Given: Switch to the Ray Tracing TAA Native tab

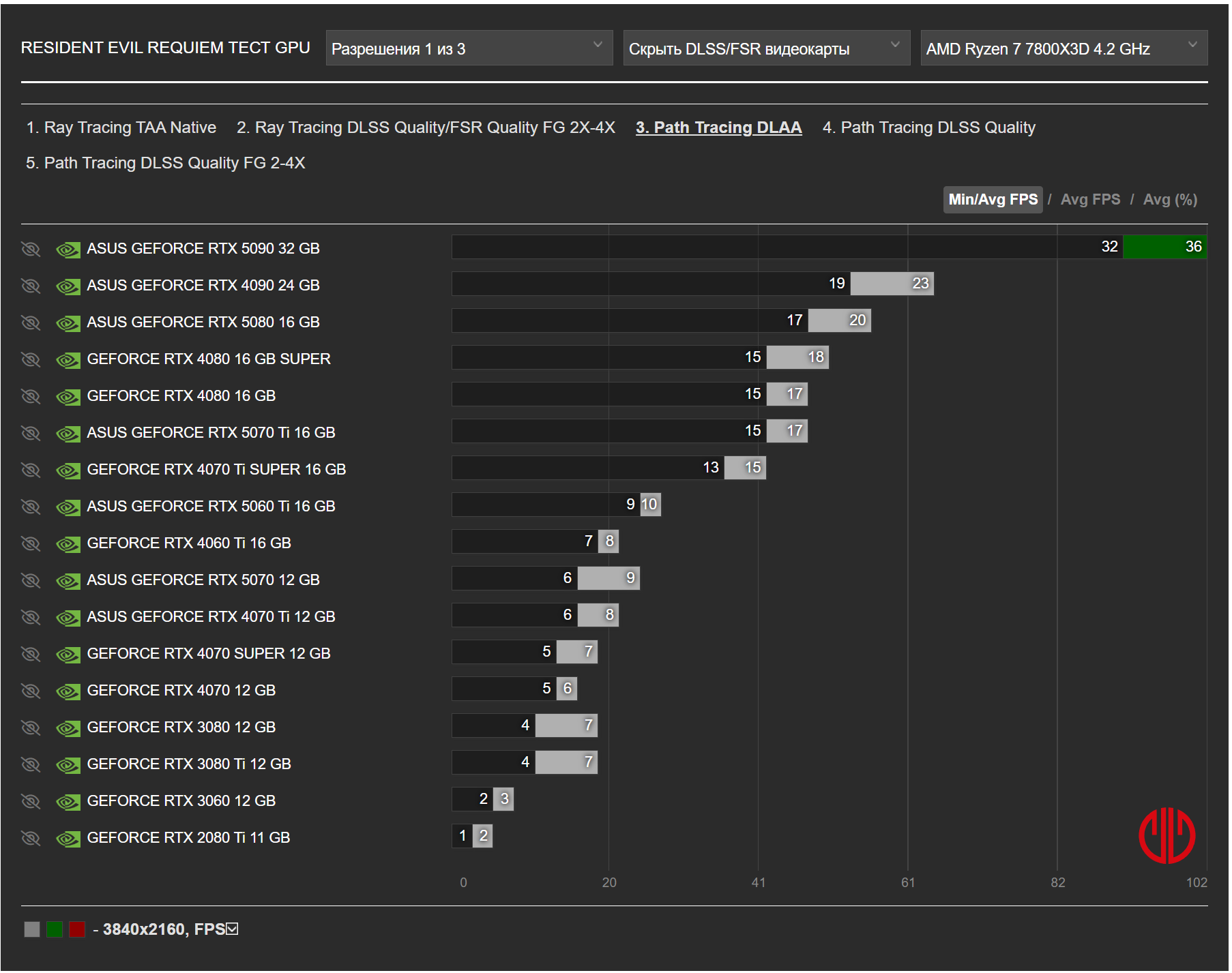Looking at the screenshot, I should 121,128.
